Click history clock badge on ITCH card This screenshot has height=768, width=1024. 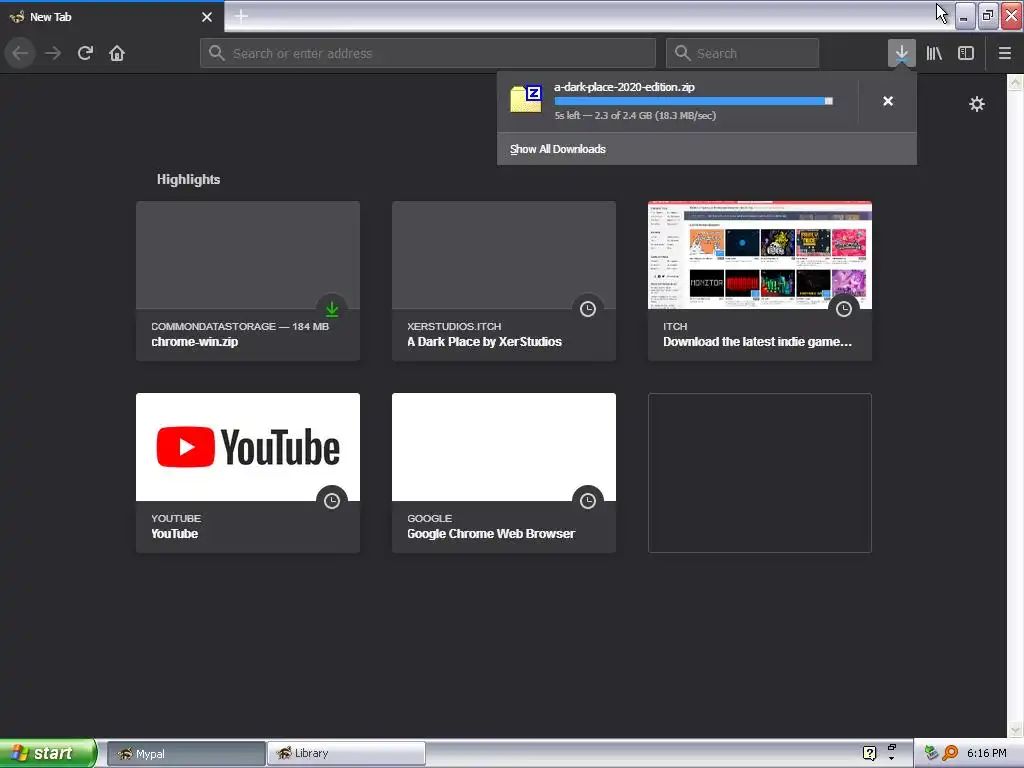[x=844, y=308]
